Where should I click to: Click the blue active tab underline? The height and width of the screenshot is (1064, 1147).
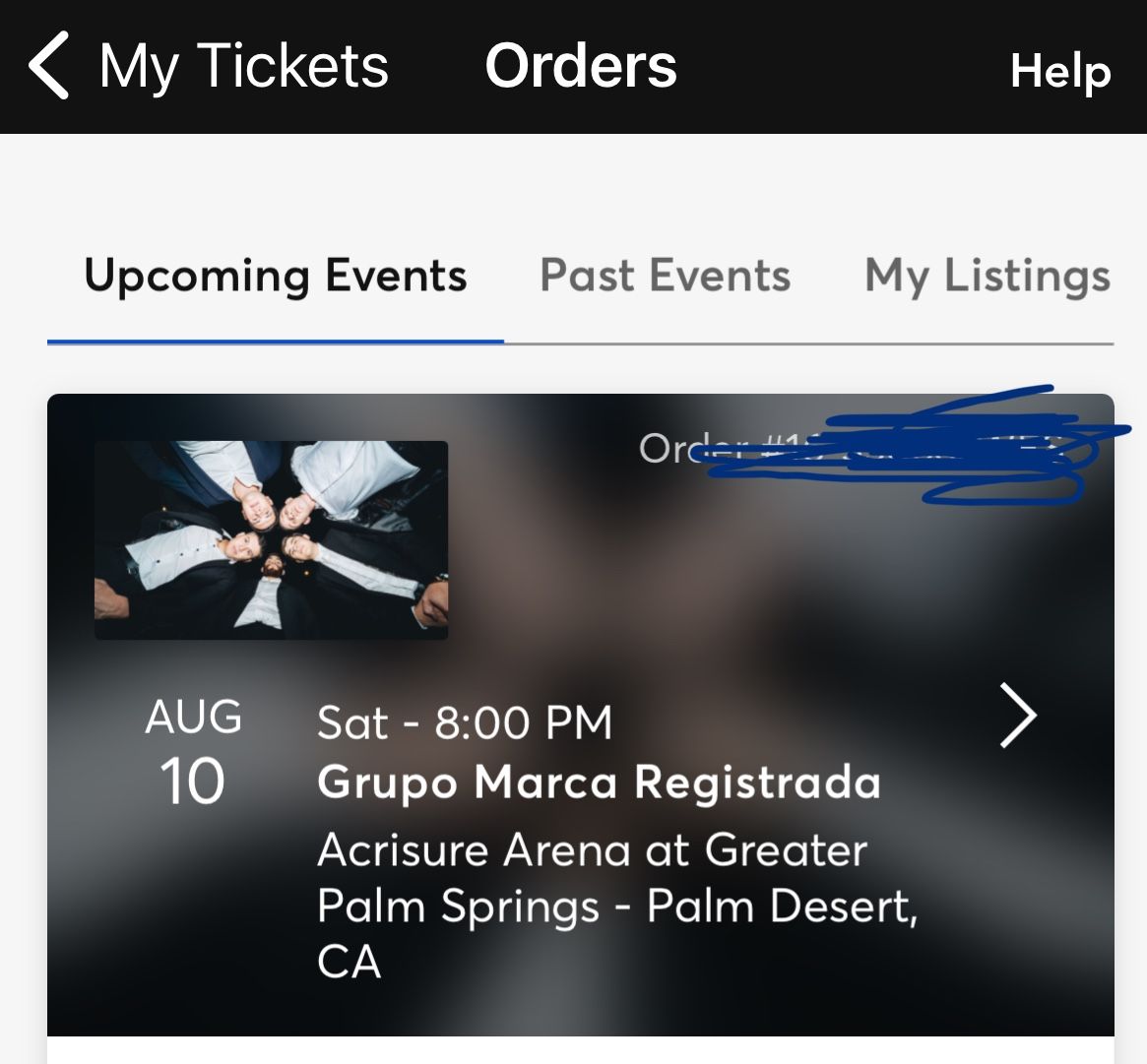click(275, 341)
